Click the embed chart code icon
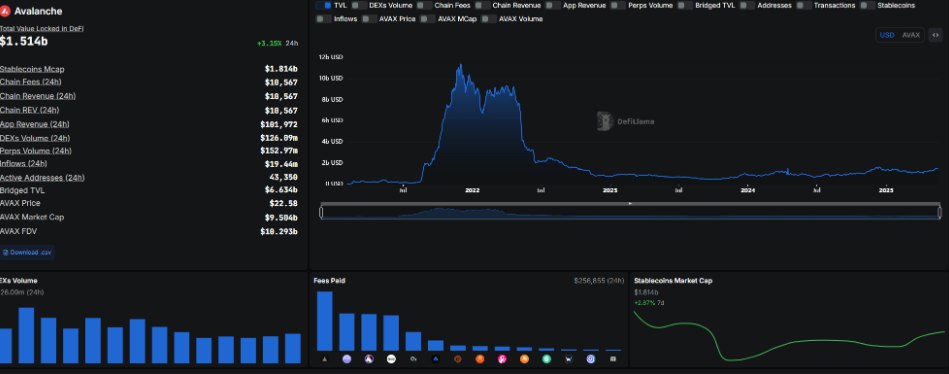 (935, 35)
